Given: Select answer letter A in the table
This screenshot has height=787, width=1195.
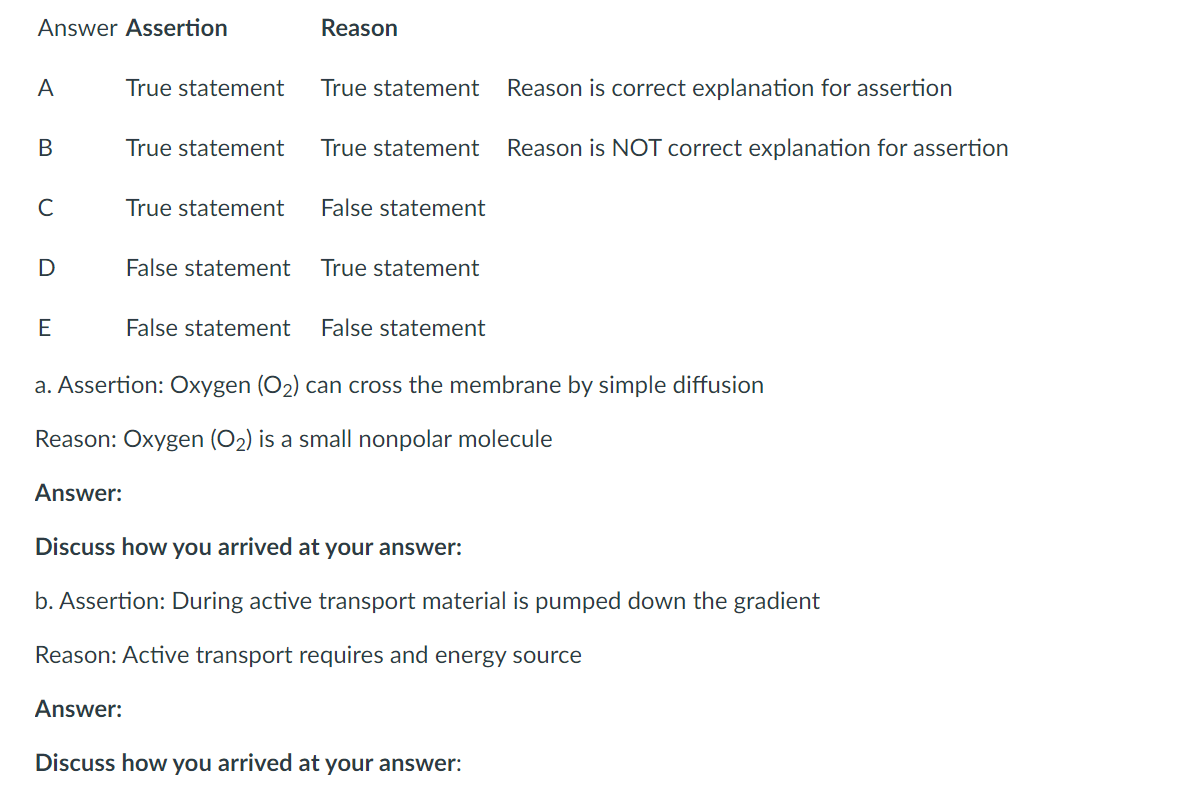Looking at the screenshot, I should [x=44, y=88].
